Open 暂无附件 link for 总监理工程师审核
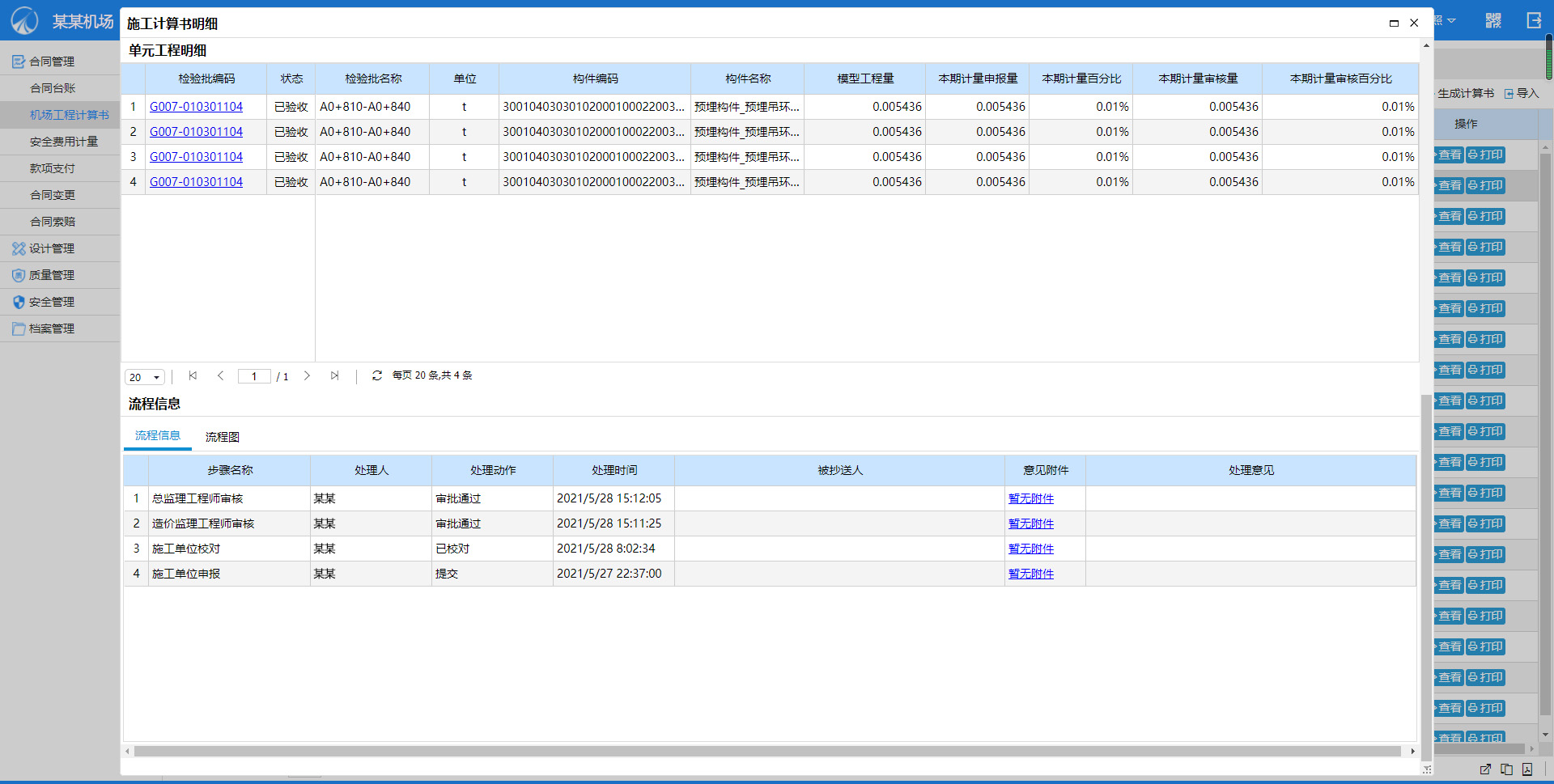The width and height of the screenshot is (1554, 784). coord(1031,499)
